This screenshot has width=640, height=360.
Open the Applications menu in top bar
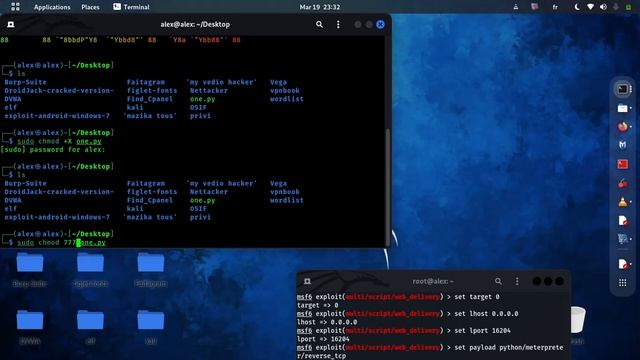pos(52,7)
